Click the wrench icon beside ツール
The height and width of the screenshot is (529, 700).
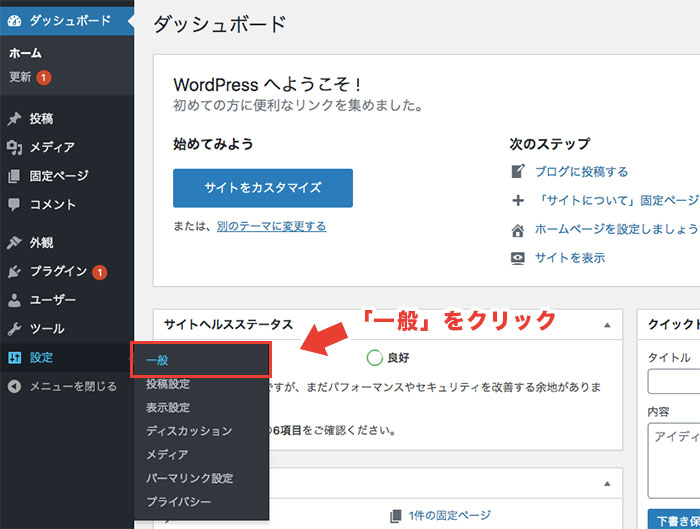pos(14,329)
